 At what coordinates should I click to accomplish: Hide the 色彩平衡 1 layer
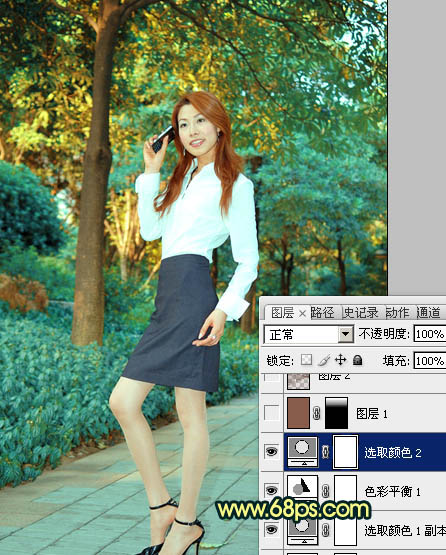271,490
